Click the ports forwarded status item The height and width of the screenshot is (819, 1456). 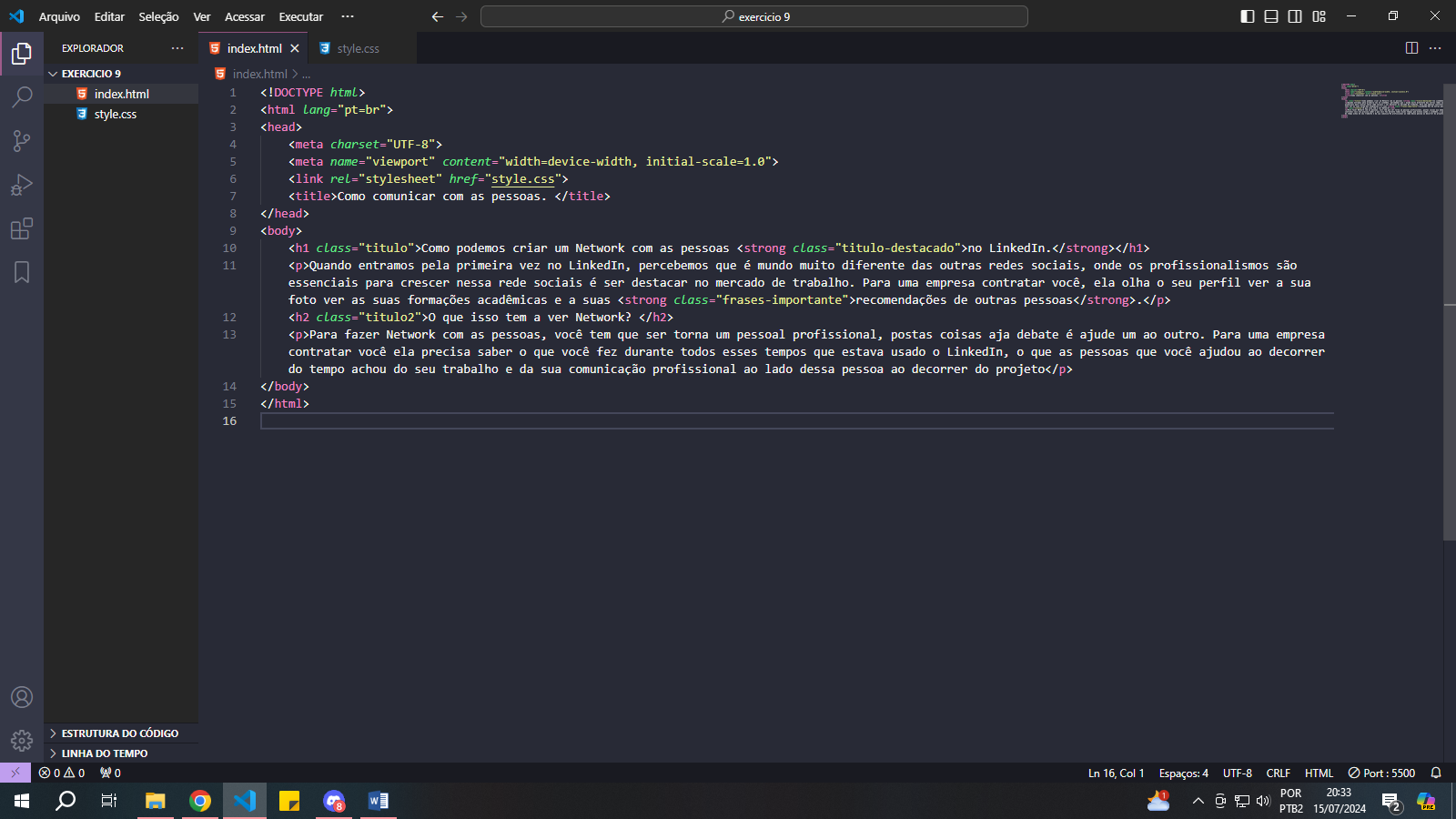[110, 773]
